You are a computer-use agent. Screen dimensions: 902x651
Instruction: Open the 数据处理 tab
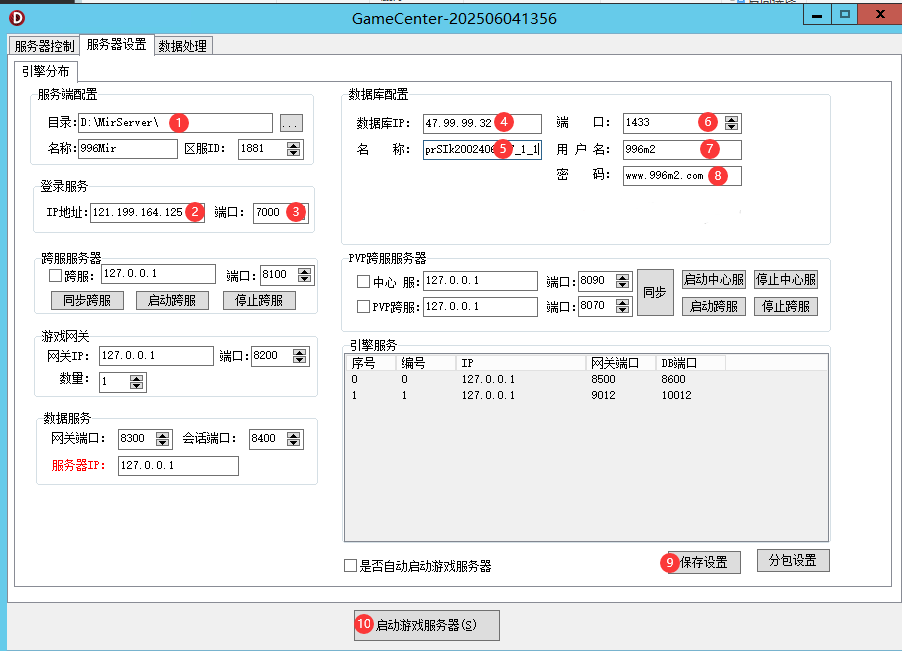point(184,46)
